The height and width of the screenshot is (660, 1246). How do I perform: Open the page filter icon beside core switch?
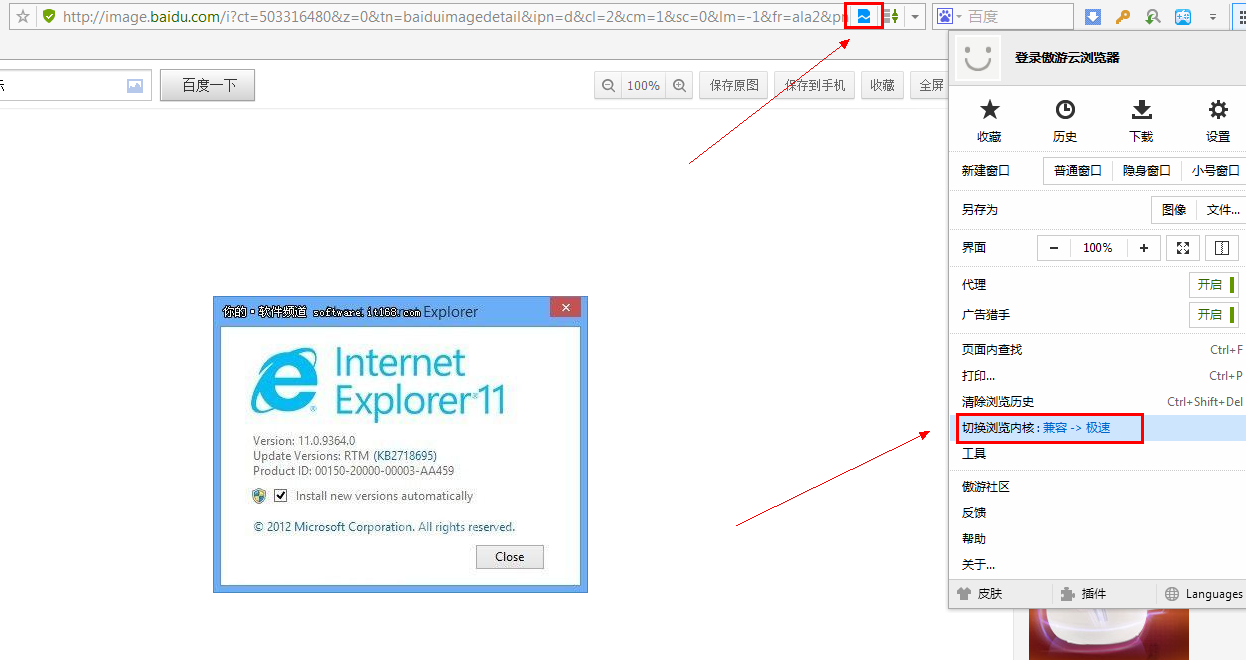point(890,17)
